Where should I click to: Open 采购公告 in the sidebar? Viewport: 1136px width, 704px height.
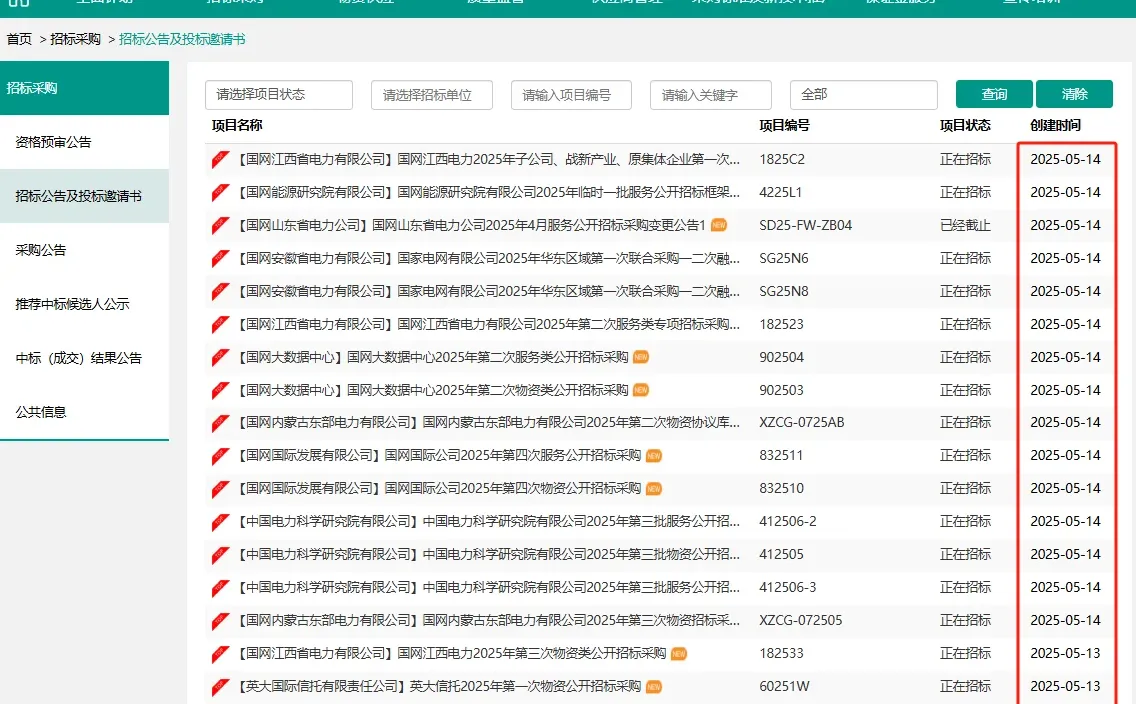click(x=84, y=250)
